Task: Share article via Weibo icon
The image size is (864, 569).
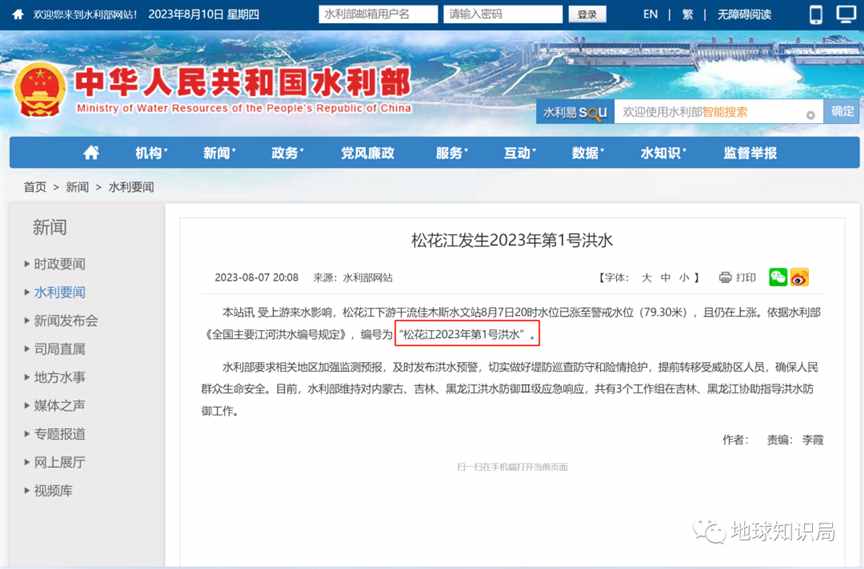Action: tap(799, 277)
